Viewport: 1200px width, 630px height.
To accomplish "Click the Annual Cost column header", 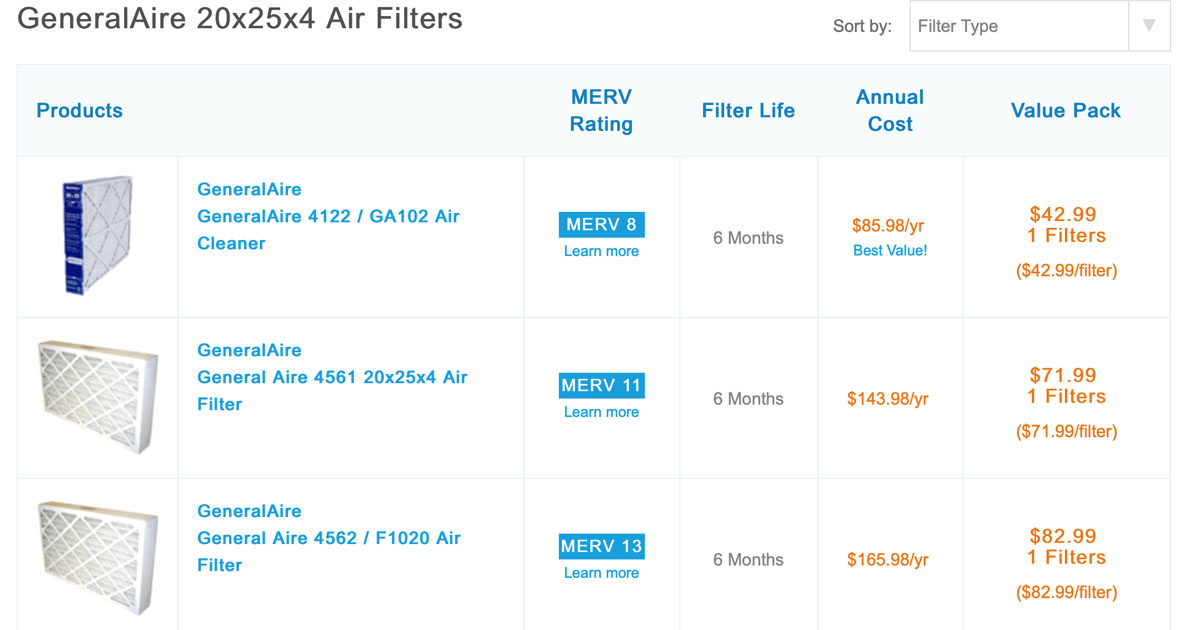I will tap(889, 110).
